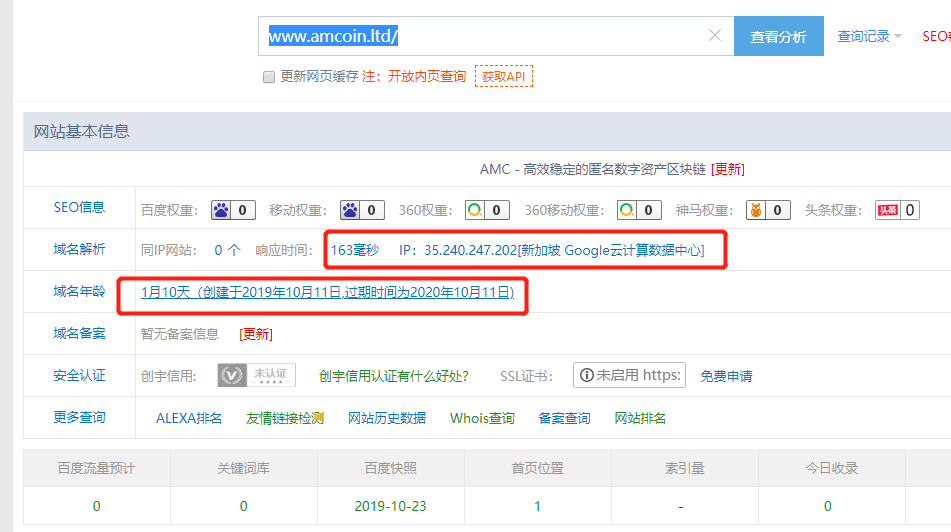Open the 域名备案 row label
951x532 pixels.
[79, 334]
